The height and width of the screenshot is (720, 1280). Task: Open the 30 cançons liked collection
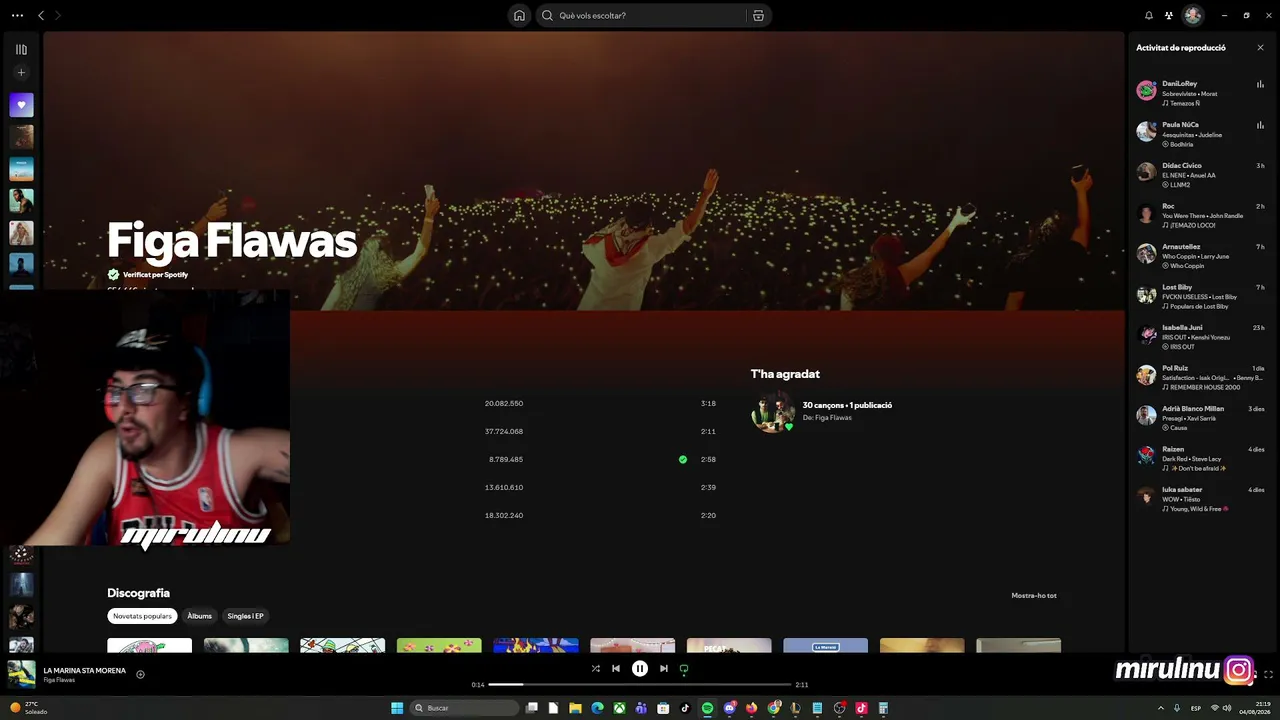click(847, 405)
